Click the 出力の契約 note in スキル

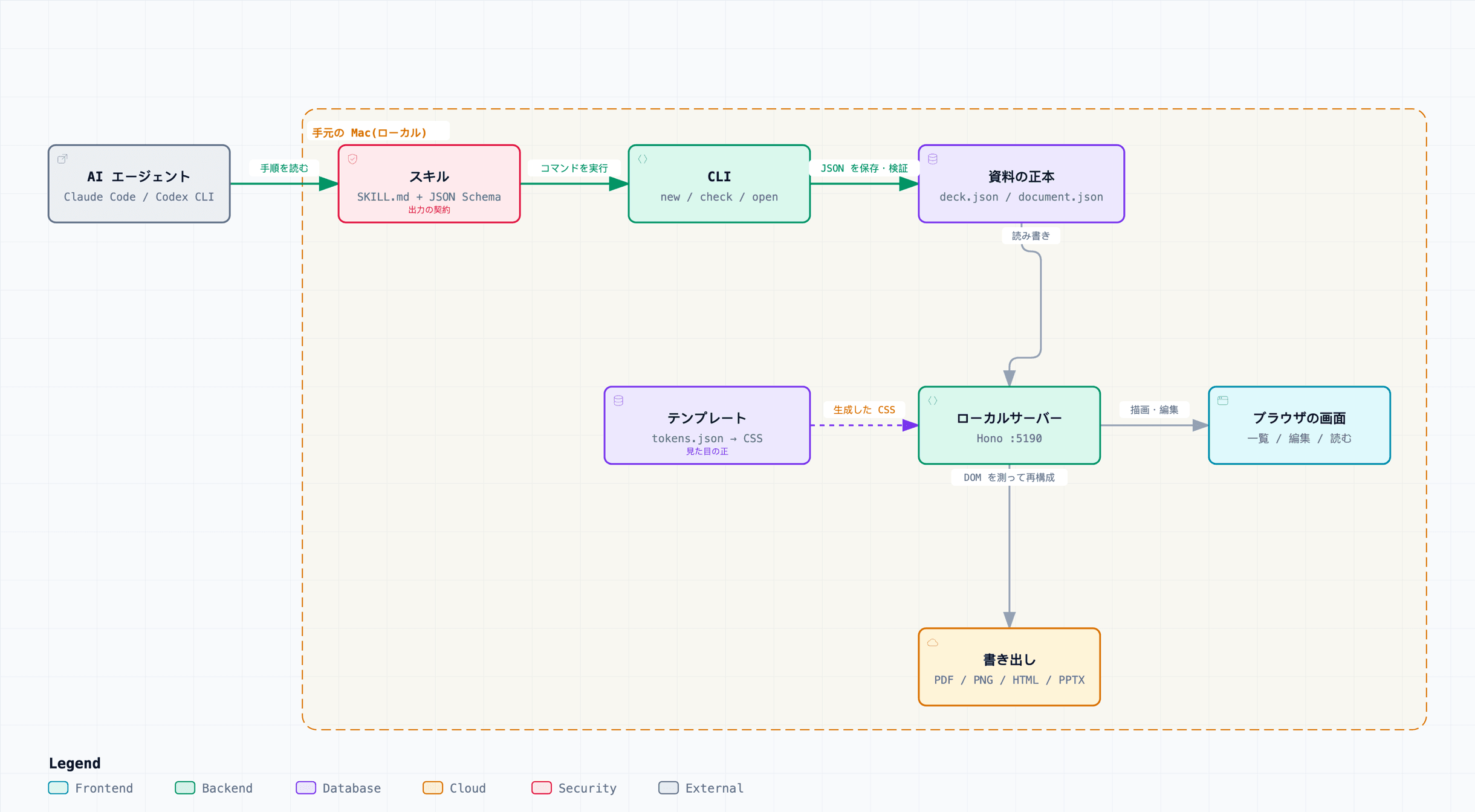point(429,210)
